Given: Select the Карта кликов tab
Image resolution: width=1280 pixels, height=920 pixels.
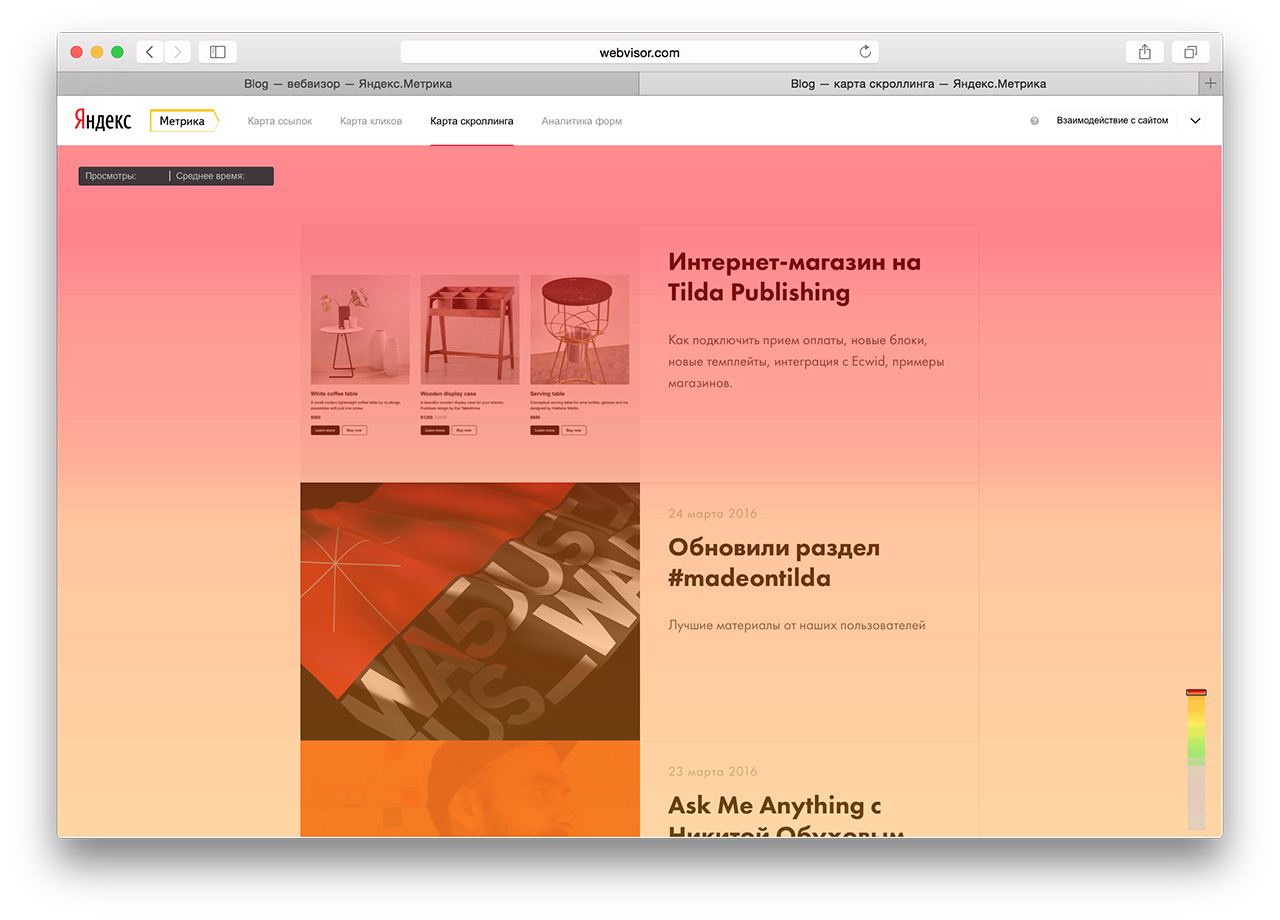Looking at the screenshot, I should [x=371, y=121].
